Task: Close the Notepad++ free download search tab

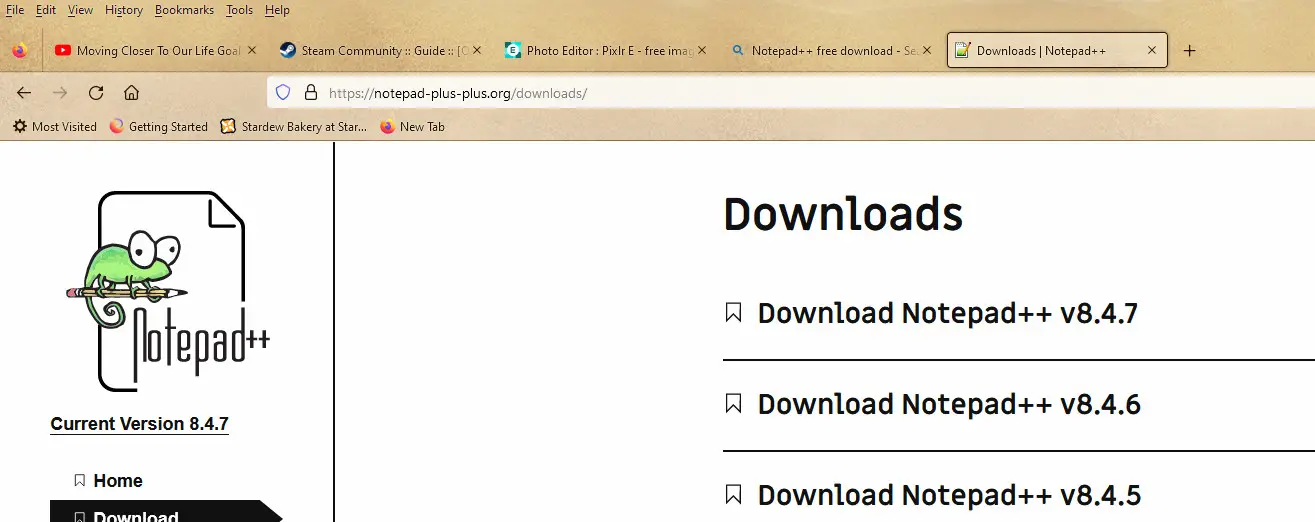Action: 928,50
